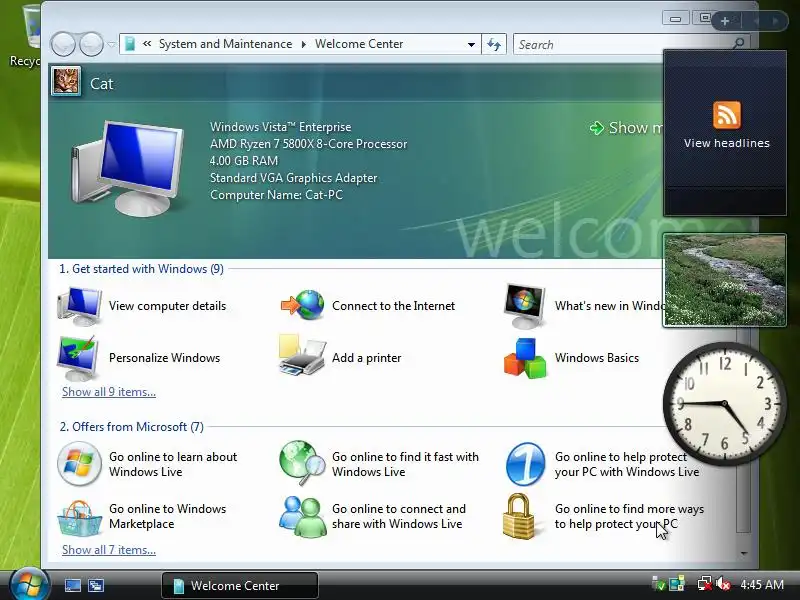Viewport: 800px width, 600px height.
Task: Open Add a printer icon
Action: (302, 356)
